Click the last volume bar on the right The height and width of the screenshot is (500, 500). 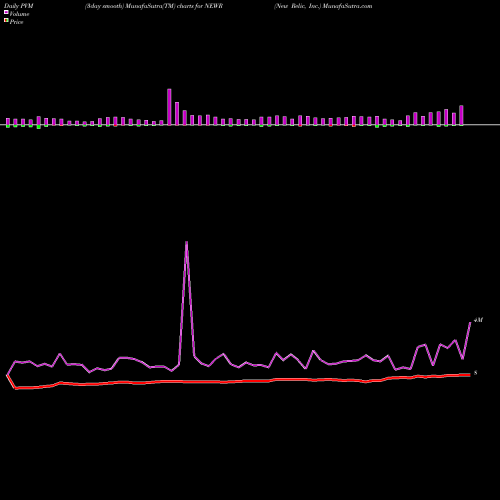click(x=461, y=115)
